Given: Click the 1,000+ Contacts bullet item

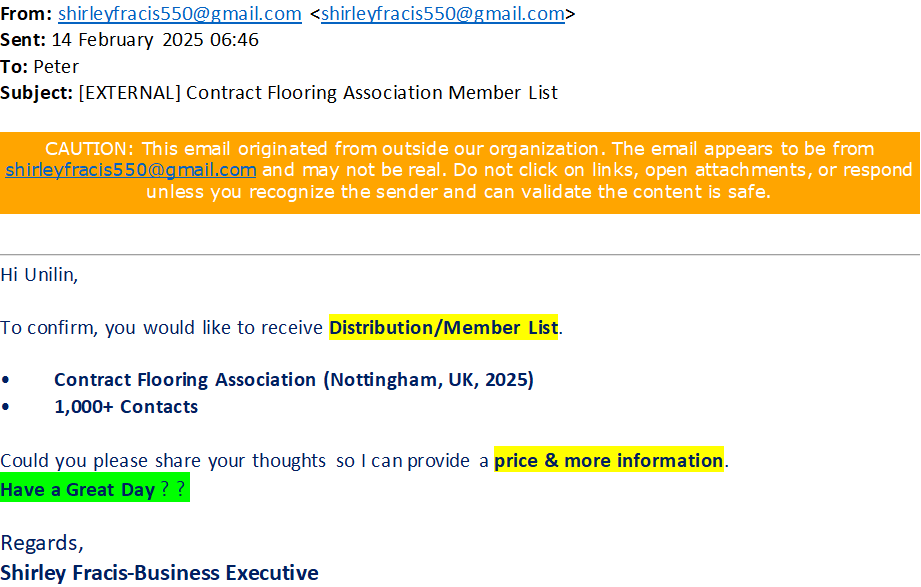Looking at the screenshot, I should pyautogui.click(x=126, y=407).
